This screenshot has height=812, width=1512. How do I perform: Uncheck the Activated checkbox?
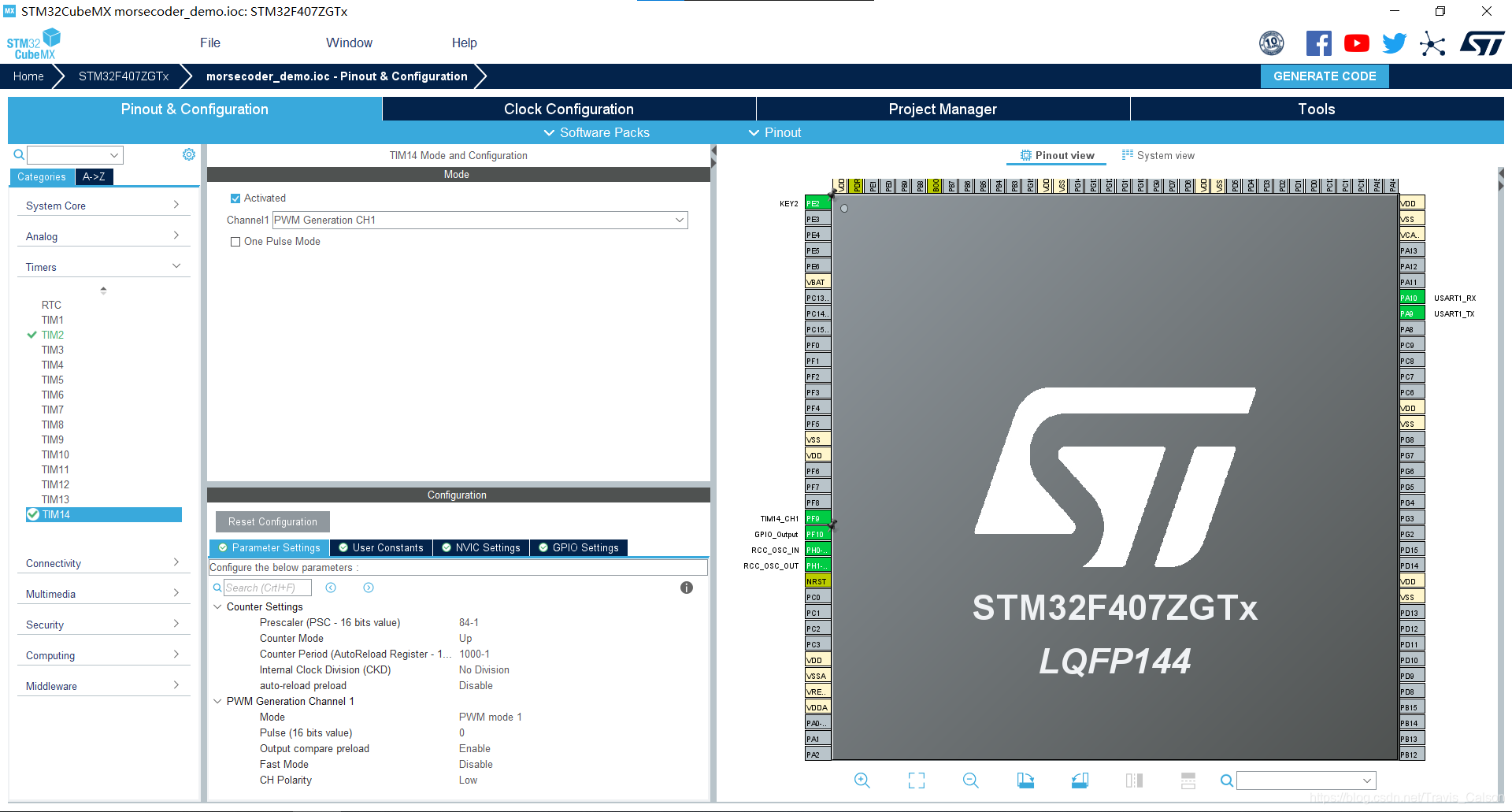[x=235, y=198]
